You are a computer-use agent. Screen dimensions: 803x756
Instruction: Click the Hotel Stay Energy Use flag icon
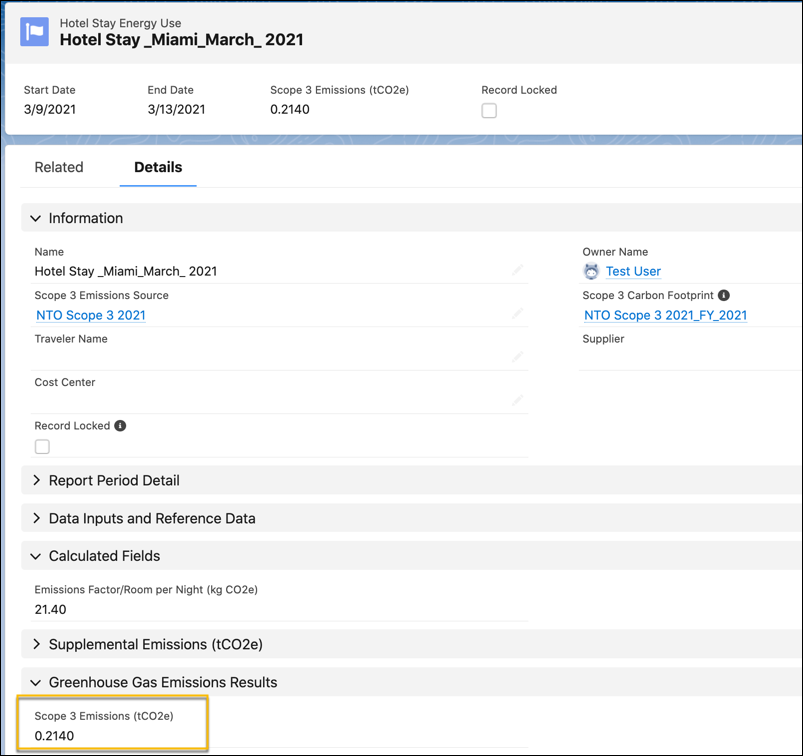click(x=34, y=32)
